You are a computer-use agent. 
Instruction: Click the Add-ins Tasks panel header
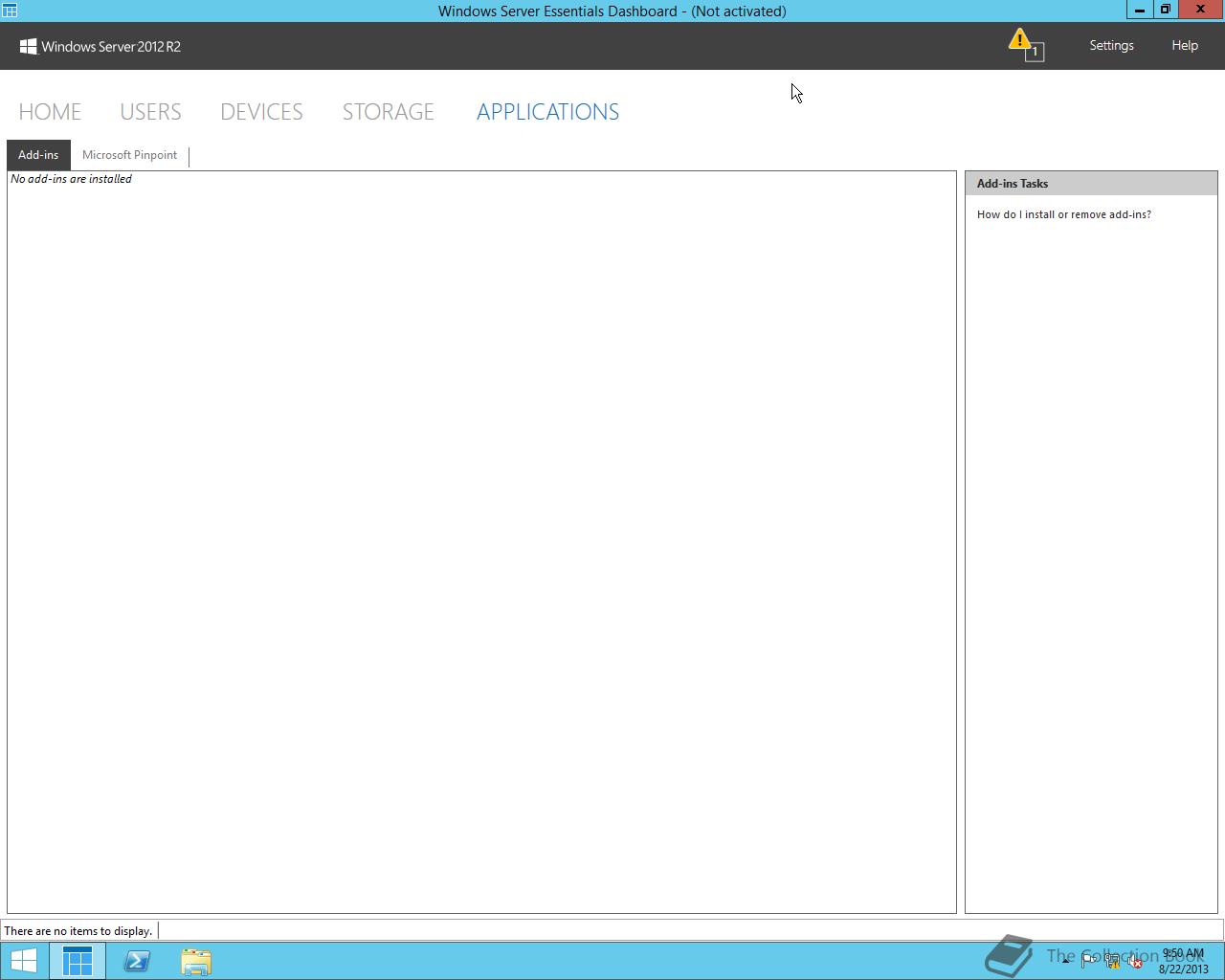[x=1091, y=184]
